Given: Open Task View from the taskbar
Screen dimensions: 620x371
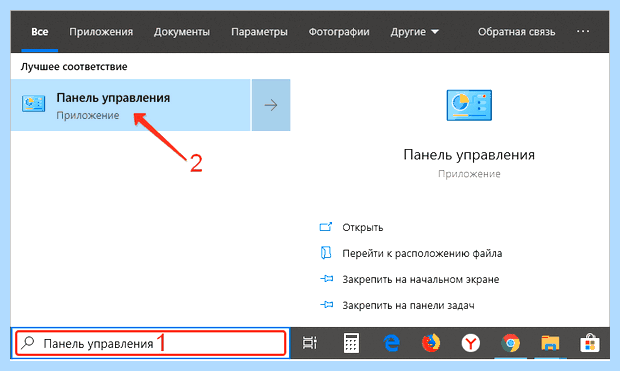Looking at the screenshot, I should point(310,343).
